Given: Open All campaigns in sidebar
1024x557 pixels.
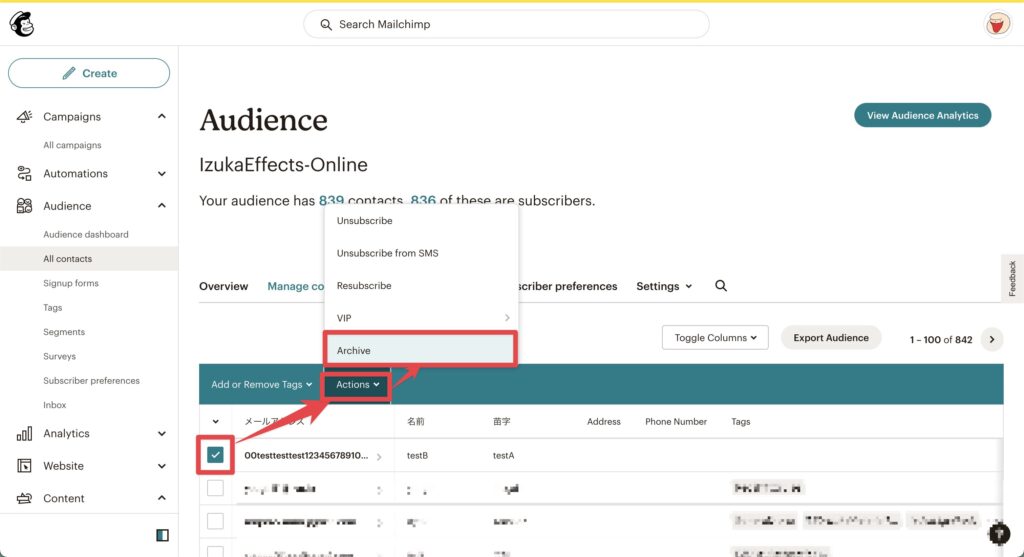Looking at the screenshot, I should 72,145.
